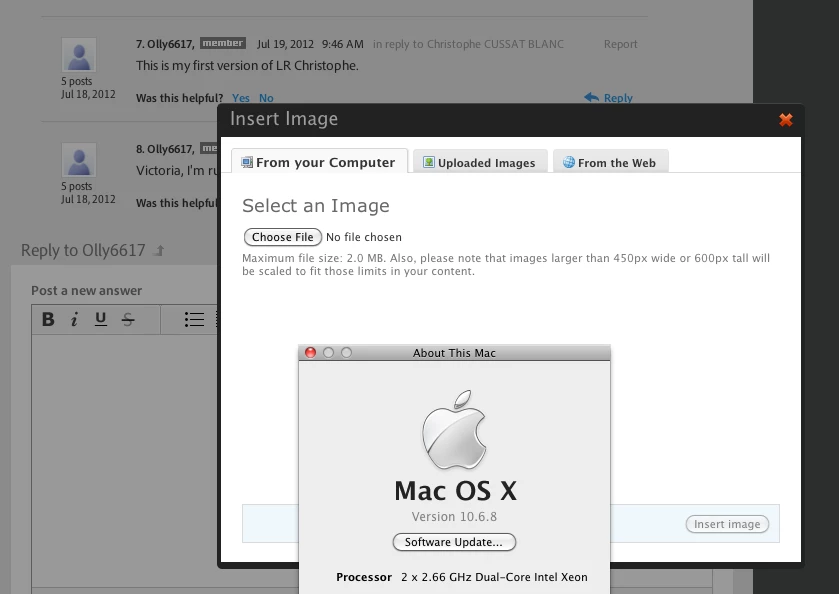Viewport: 839px width, 594px height.
Task: Click the Processor 2 x 2.66 GHz text
Action: point(462,577)
